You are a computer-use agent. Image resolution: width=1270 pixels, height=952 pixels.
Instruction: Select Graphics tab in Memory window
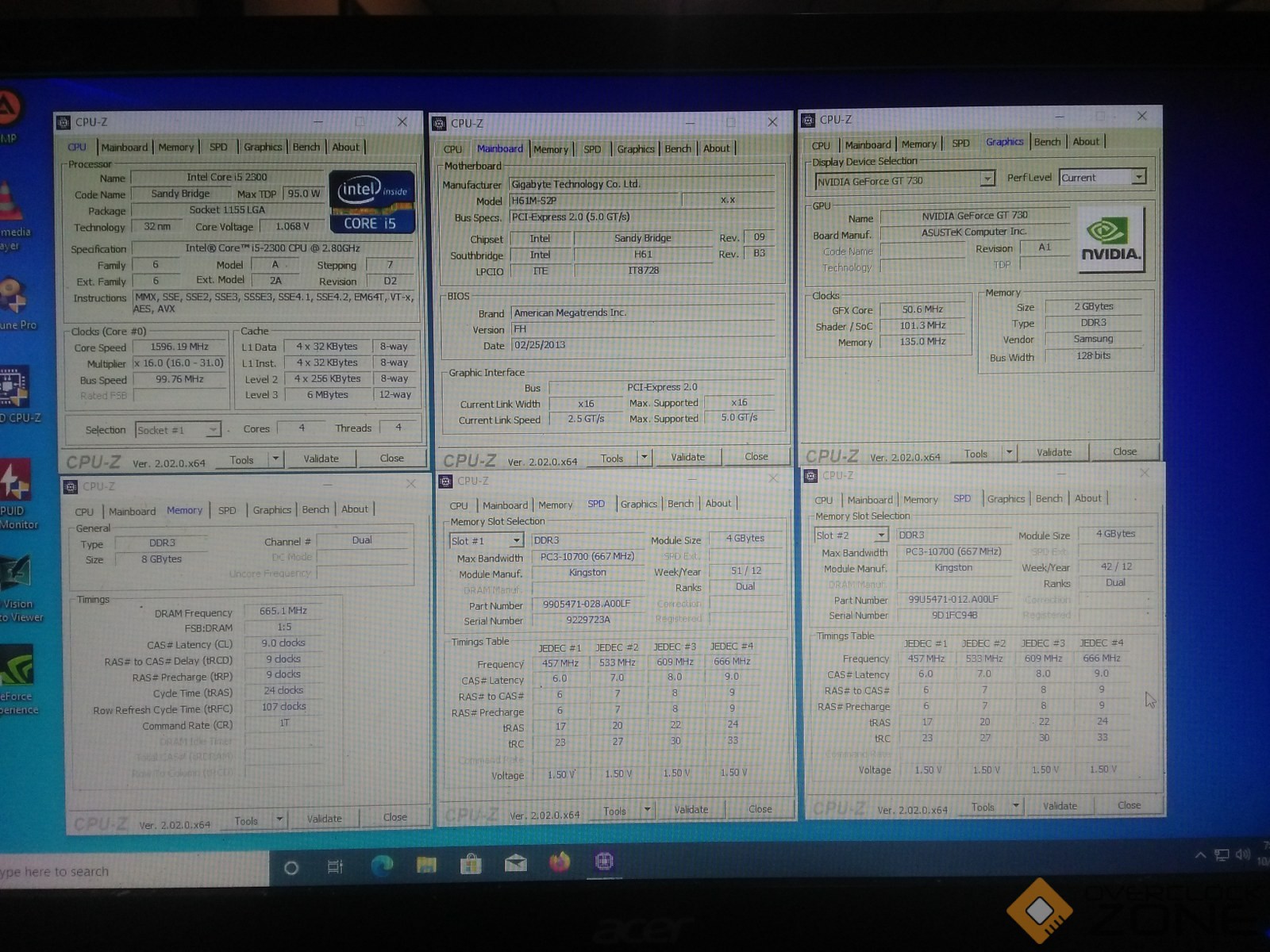click(x=272, y=509)
